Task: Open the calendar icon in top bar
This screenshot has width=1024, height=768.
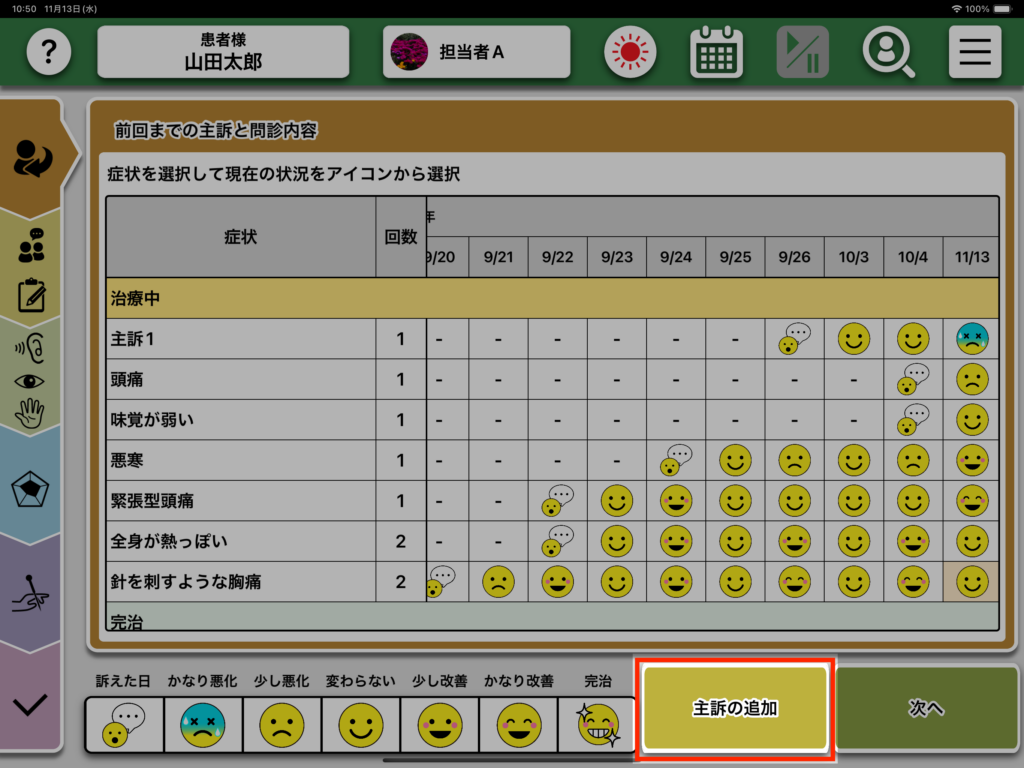Action: [716, 52]
